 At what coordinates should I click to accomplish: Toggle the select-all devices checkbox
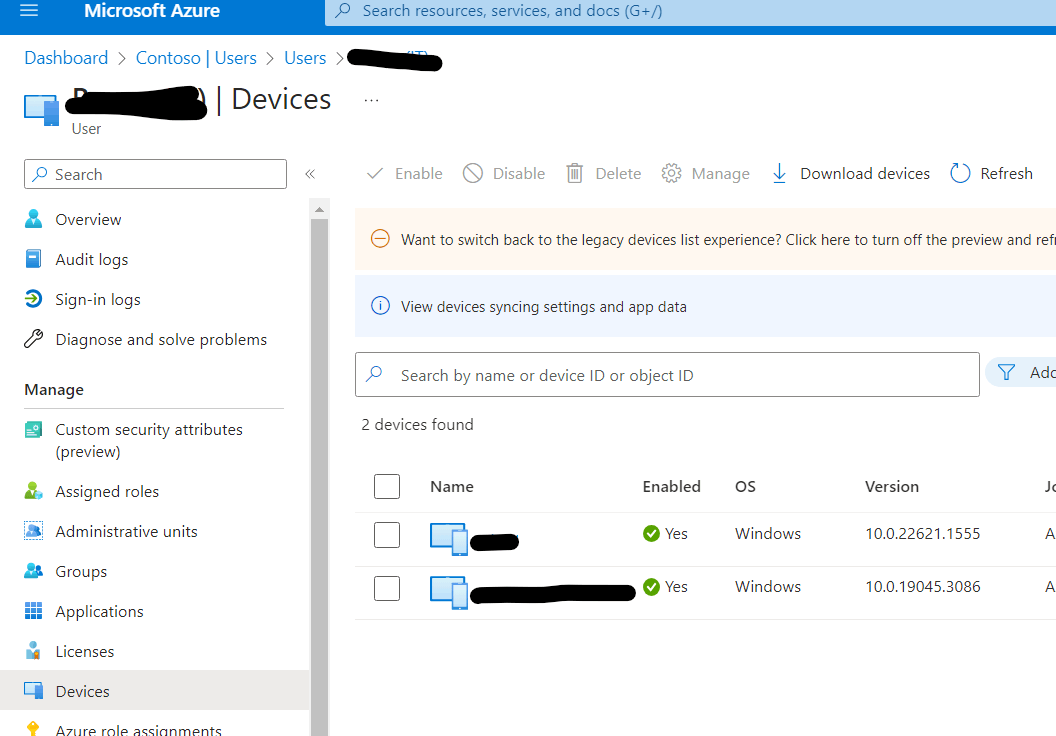pyautogui.click(x=387, y=486)
